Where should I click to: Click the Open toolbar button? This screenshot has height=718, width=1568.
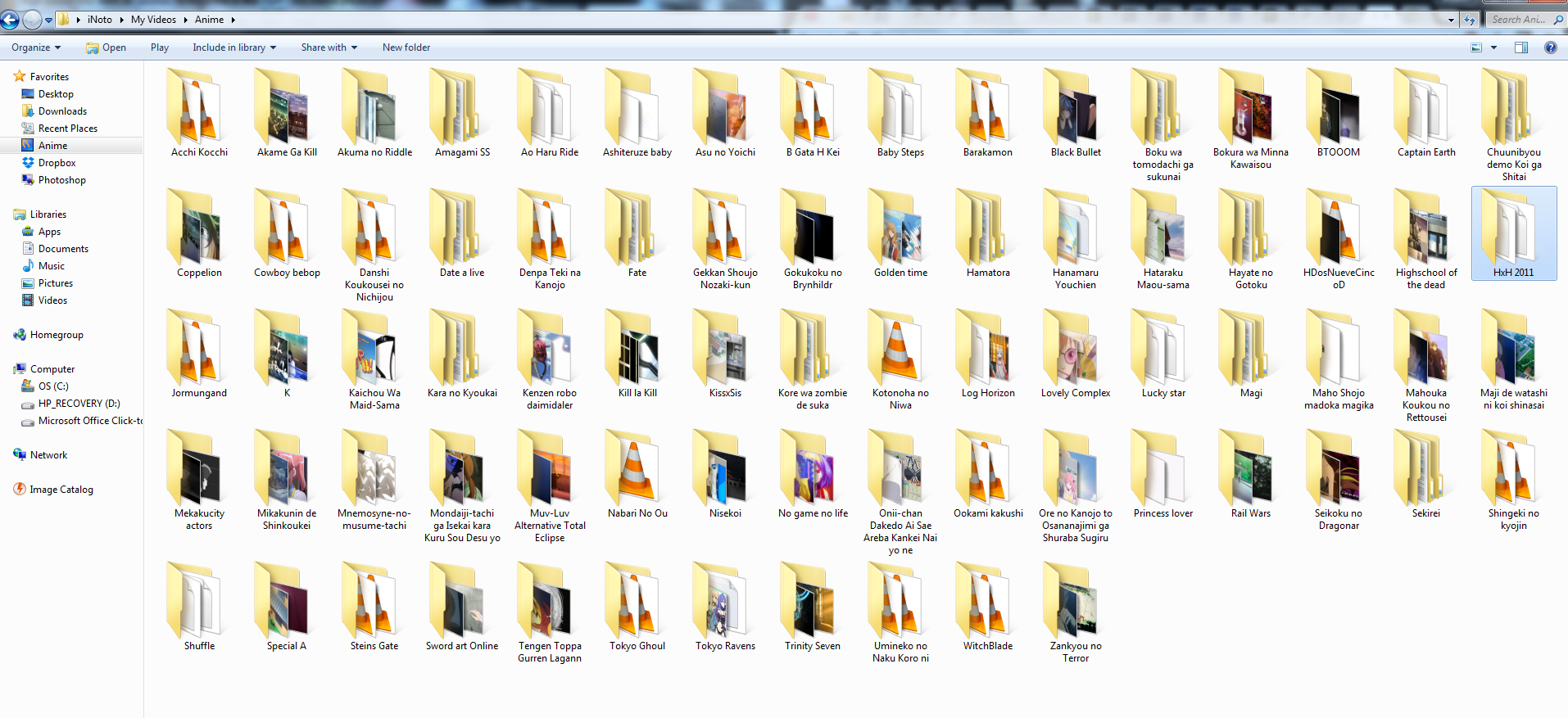pyautogui.click(x=106, y=47)
